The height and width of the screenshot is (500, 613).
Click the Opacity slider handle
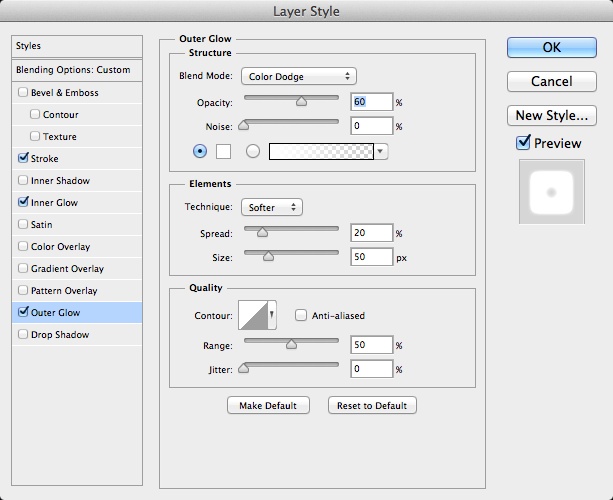302,101
